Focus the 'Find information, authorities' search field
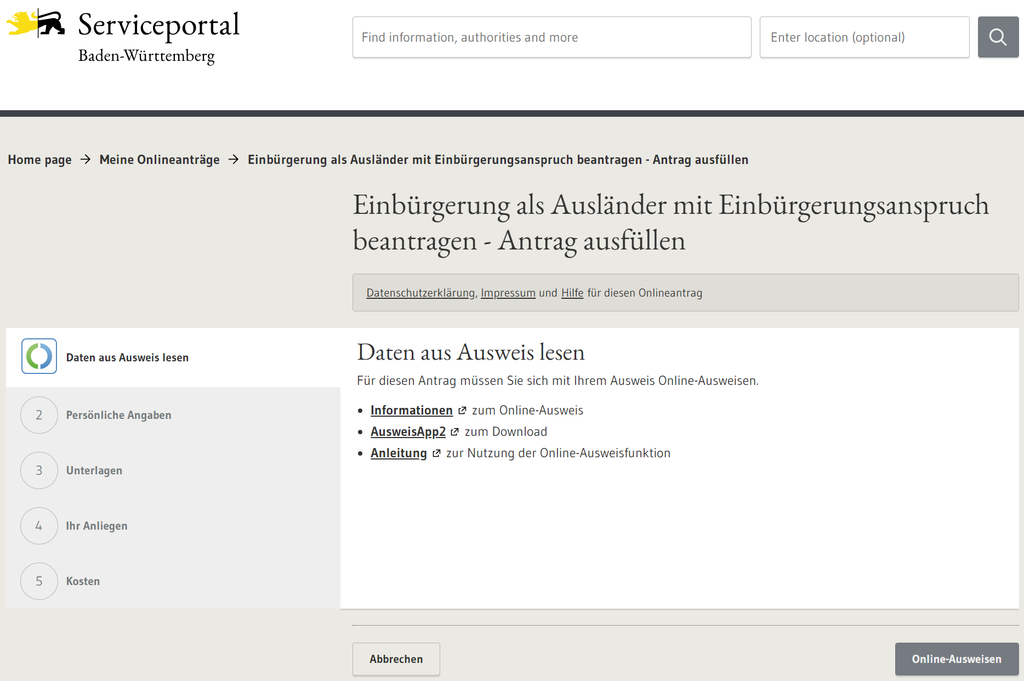This screenshot has height=681, width=1024. click(x=551, y=37)
